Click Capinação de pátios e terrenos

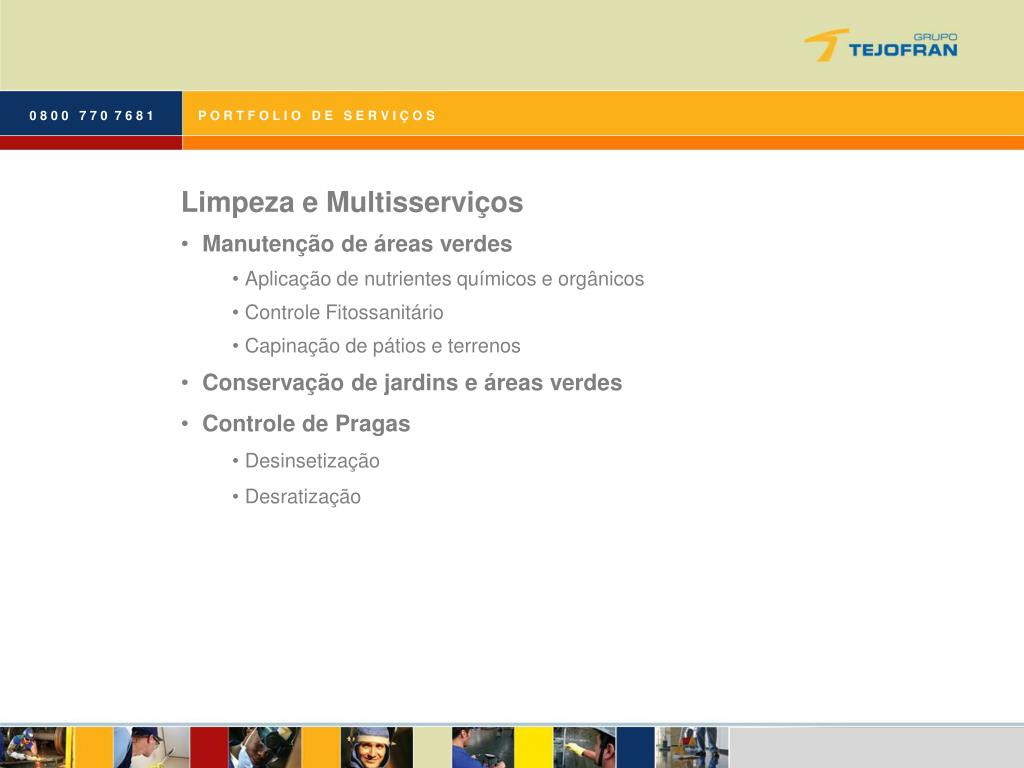(x=383, y=345)
